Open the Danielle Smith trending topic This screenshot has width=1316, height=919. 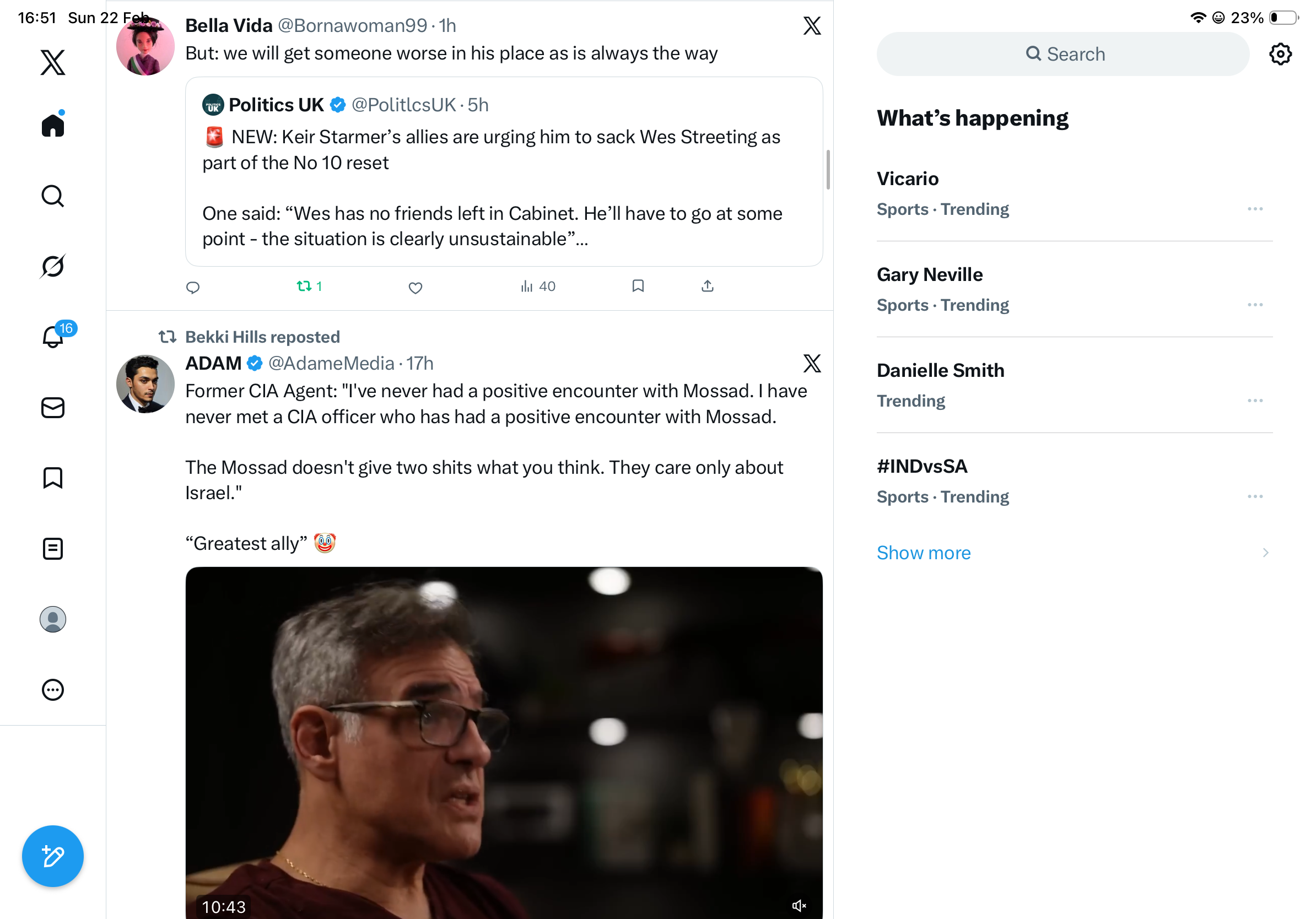(x=940, y=371)
